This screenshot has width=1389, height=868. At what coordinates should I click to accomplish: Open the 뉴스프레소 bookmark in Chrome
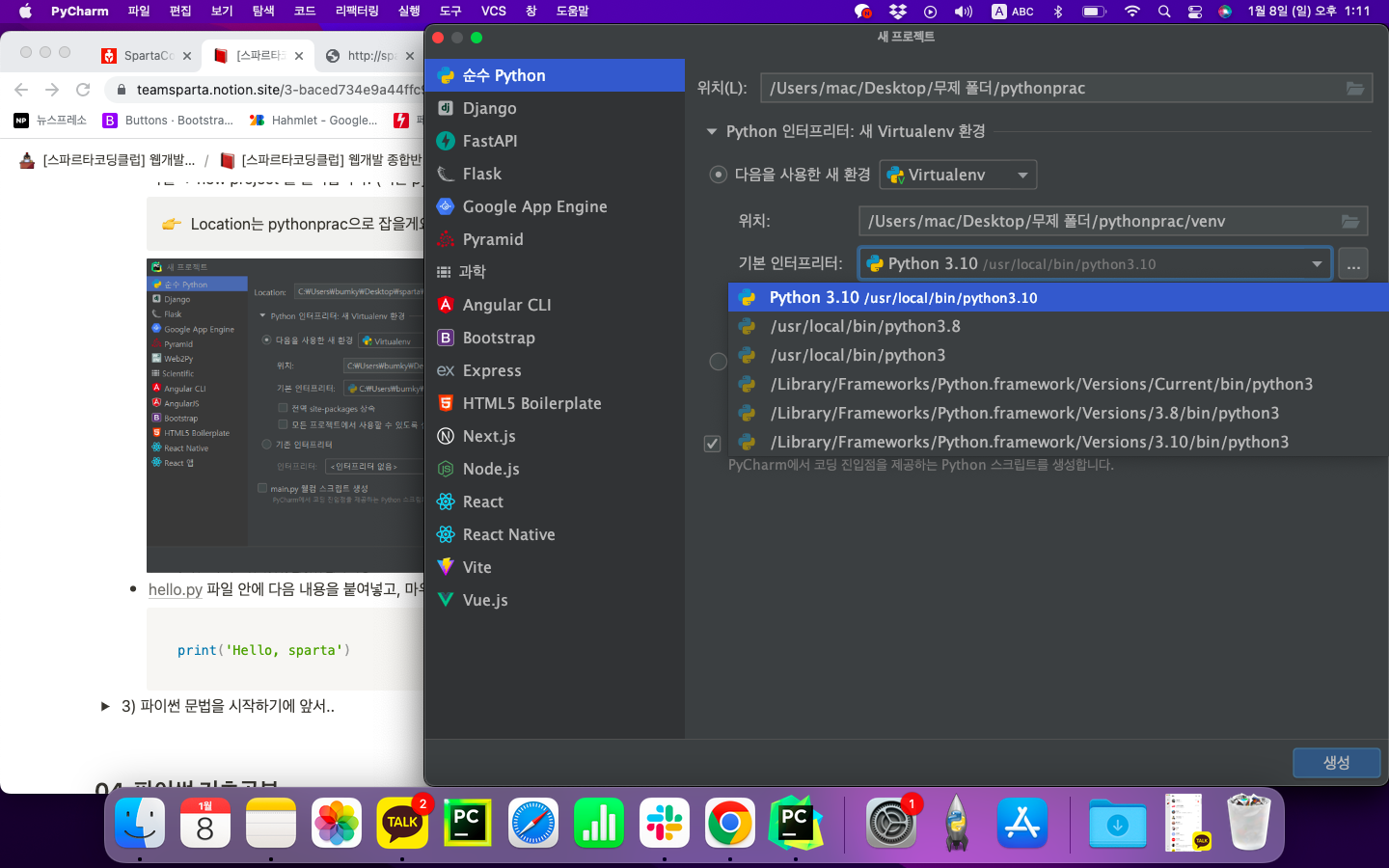(x=50, y=121)
